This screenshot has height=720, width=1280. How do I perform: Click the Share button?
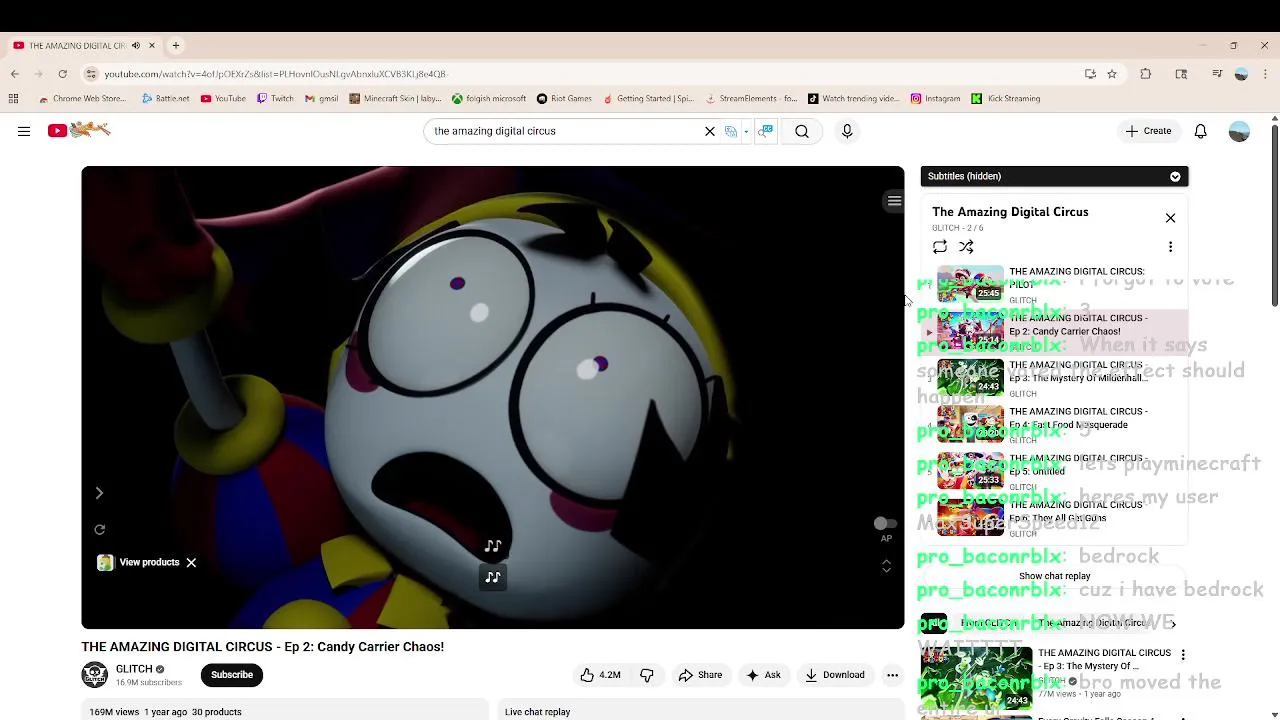(x=700, y=675)
